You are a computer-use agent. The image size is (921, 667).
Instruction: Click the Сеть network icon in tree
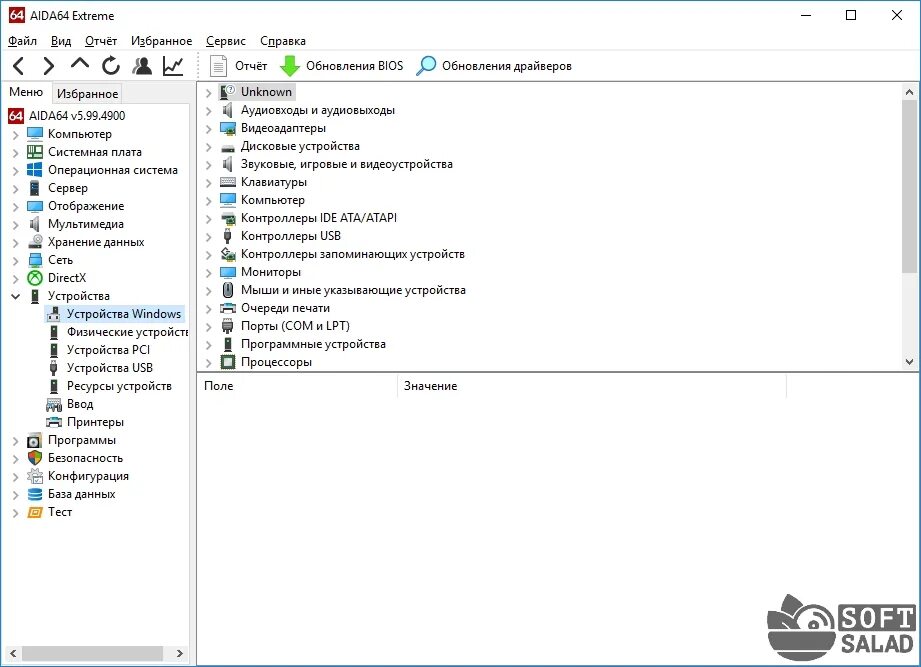point(35,260)
